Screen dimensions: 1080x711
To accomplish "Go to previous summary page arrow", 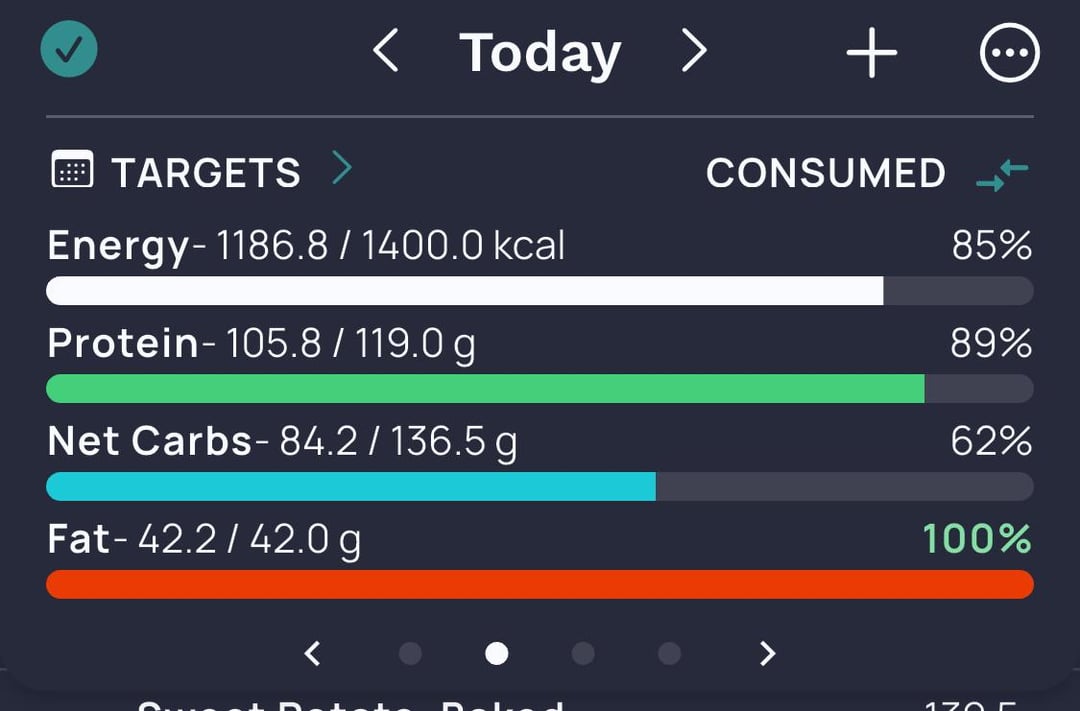I will tap(313, 653).
